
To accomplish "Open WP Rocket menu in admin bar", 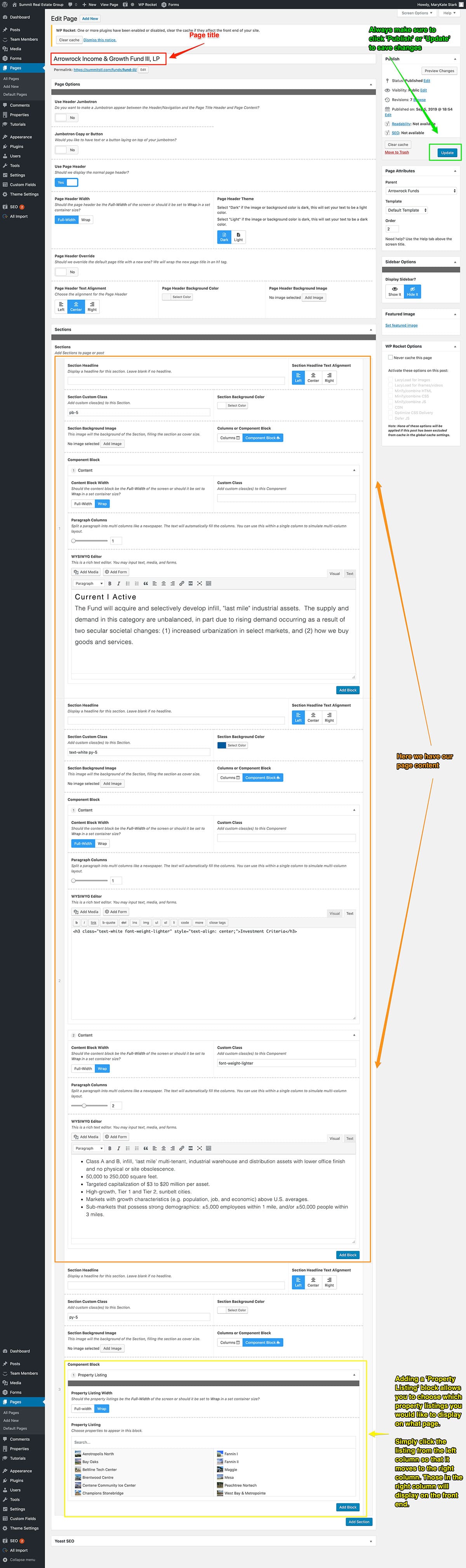I will click(147, 4).
